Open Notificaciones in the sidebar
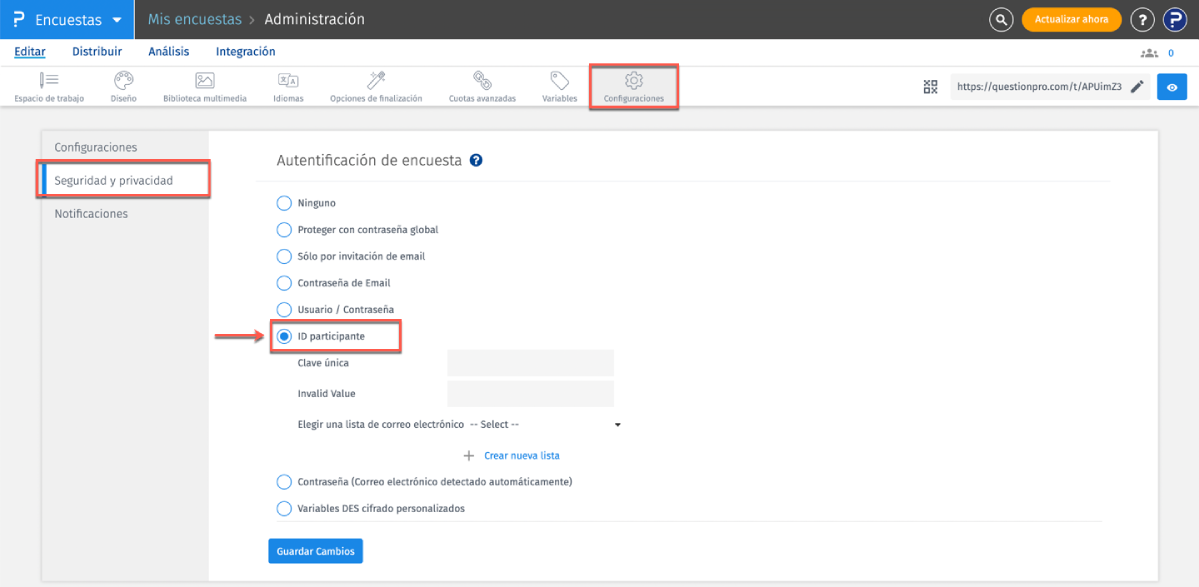The width and height of the screenshot is (1199, 587). point(91,214)
